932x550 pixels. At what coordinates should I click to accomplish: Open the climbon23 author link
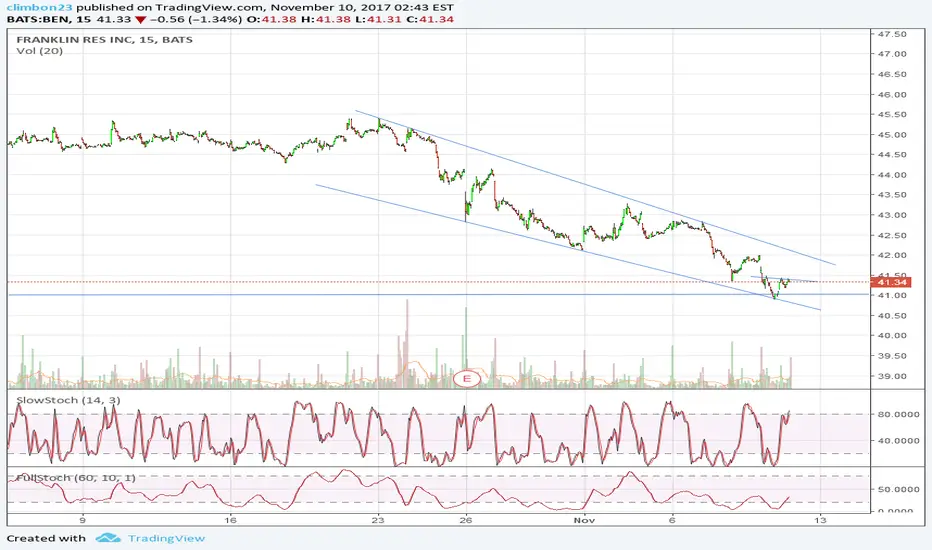tap(40, 8)
